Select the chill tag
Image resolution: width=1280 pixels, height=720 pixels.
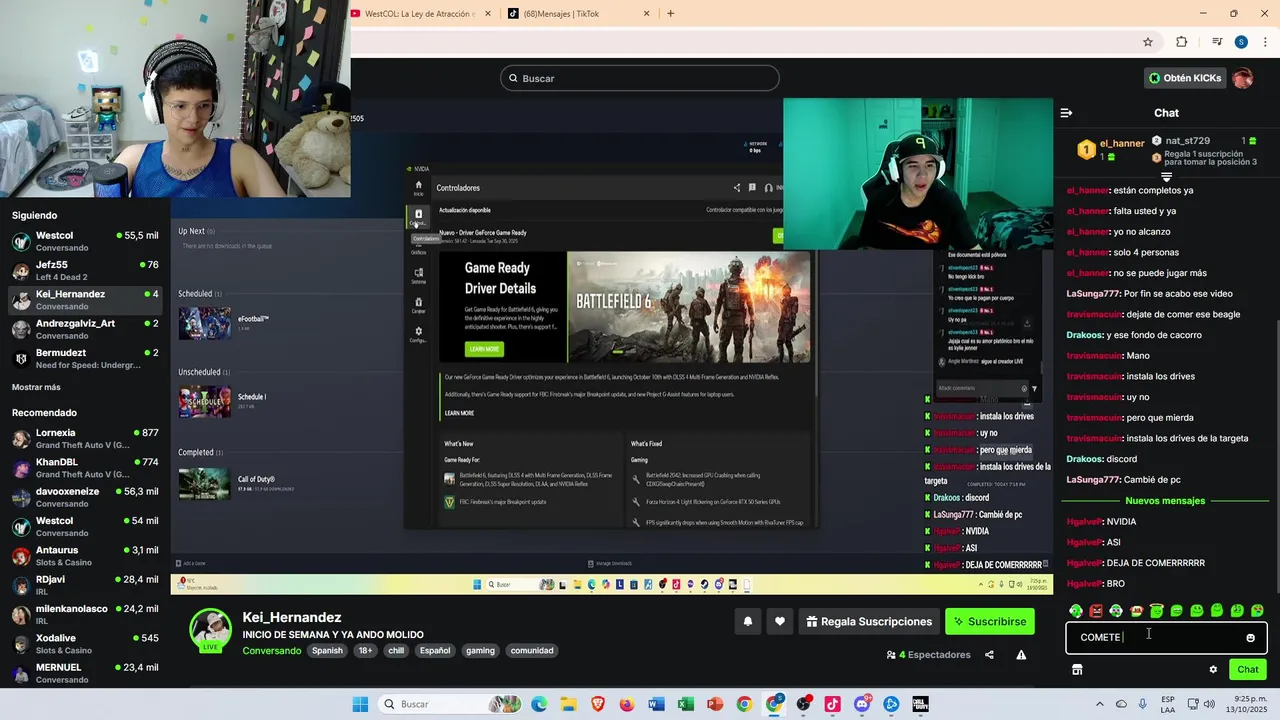coord(395,651)
